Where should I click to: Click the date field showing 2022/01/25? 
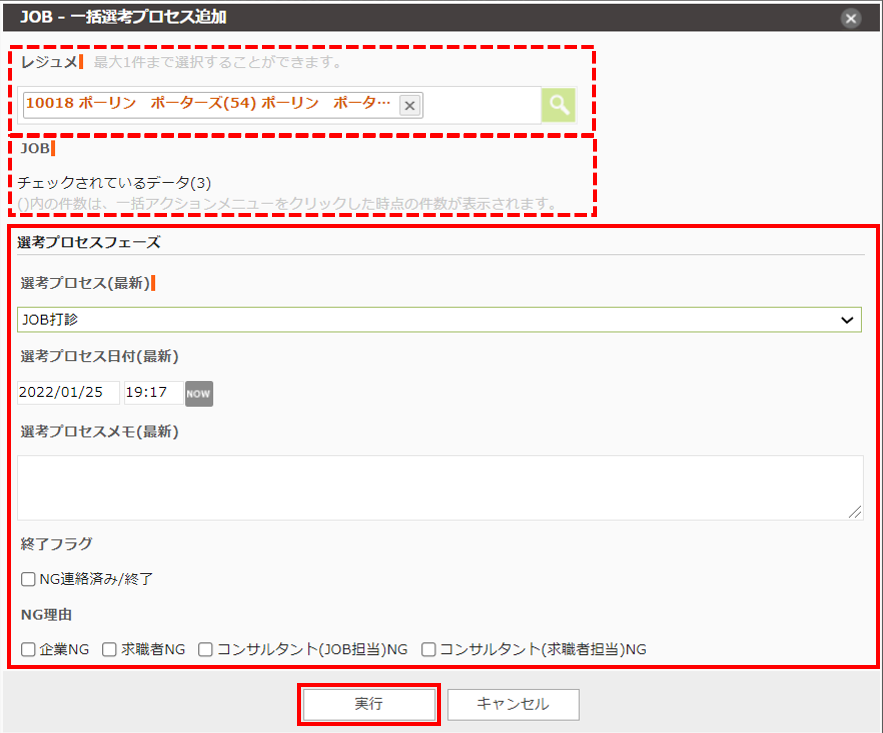click(x=68, y=393)
